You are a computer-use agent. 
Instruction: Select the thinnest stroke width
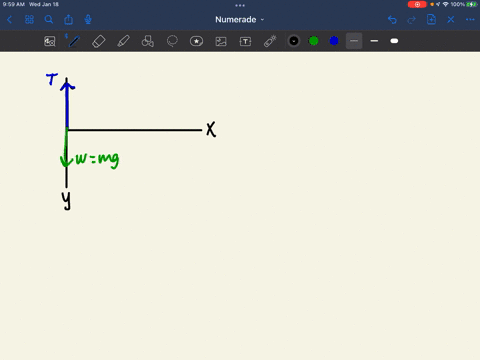(354, 41)
